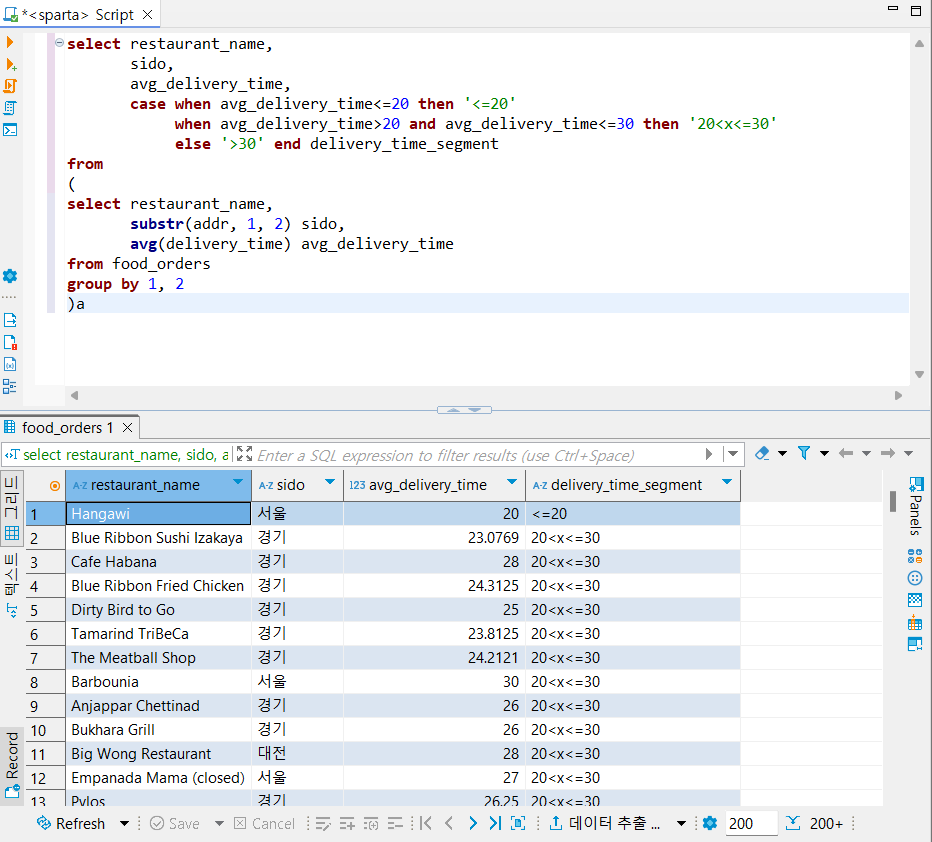Open the avg_delivery_time column dropdown arrow

pos(512,482)
